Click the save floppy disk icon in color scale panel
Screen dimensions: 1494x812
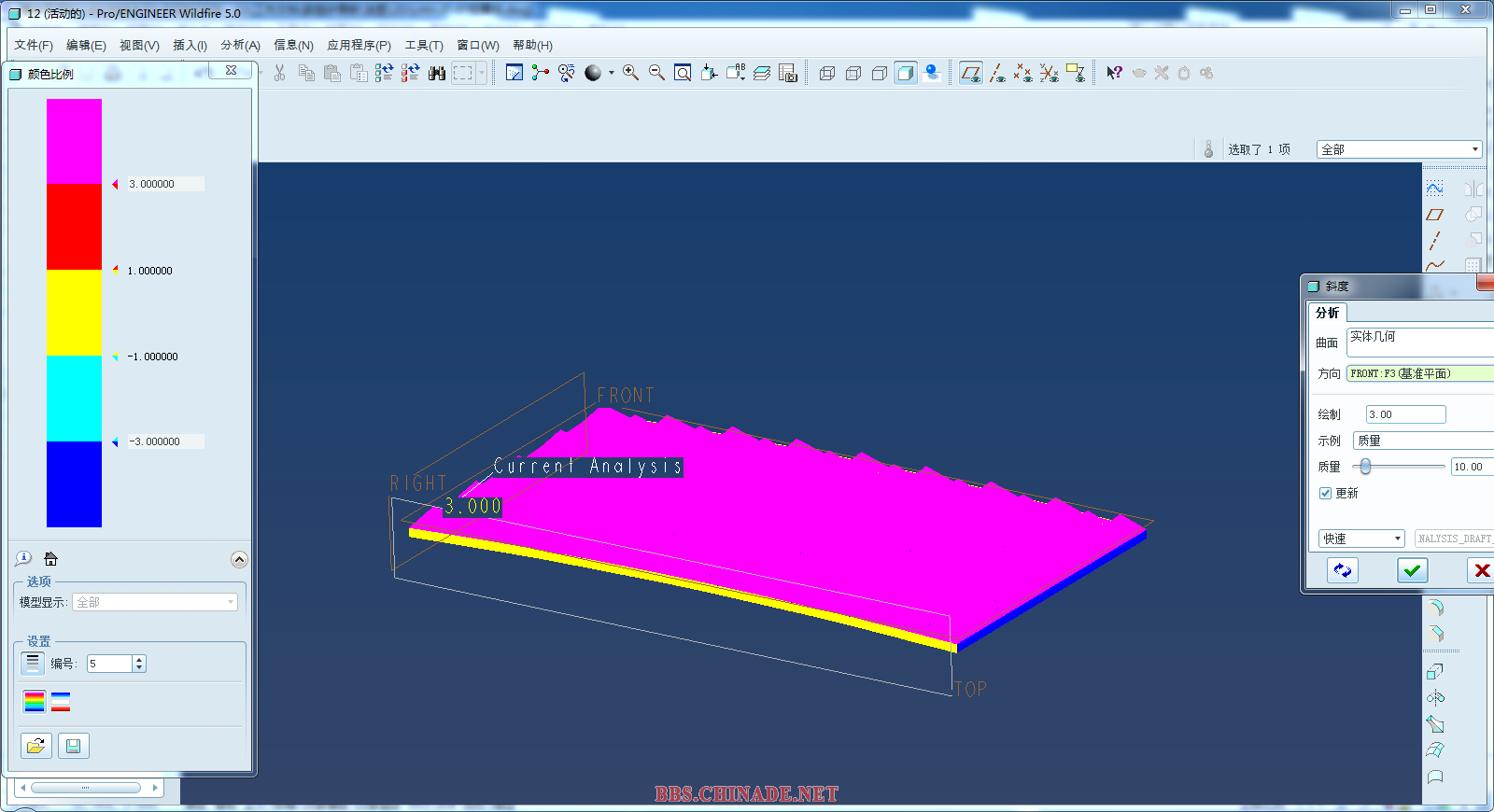tap(73, 746)
